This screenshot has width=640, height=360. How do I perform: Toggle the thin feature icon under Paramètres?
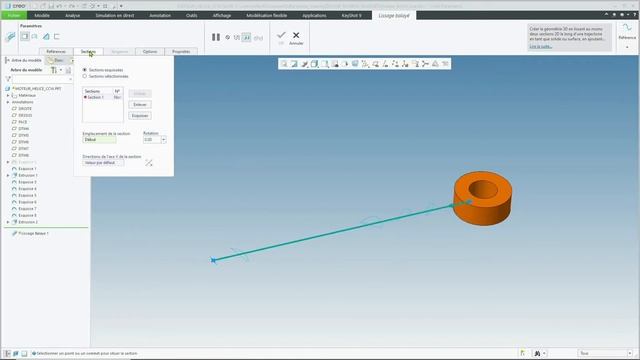57,37
